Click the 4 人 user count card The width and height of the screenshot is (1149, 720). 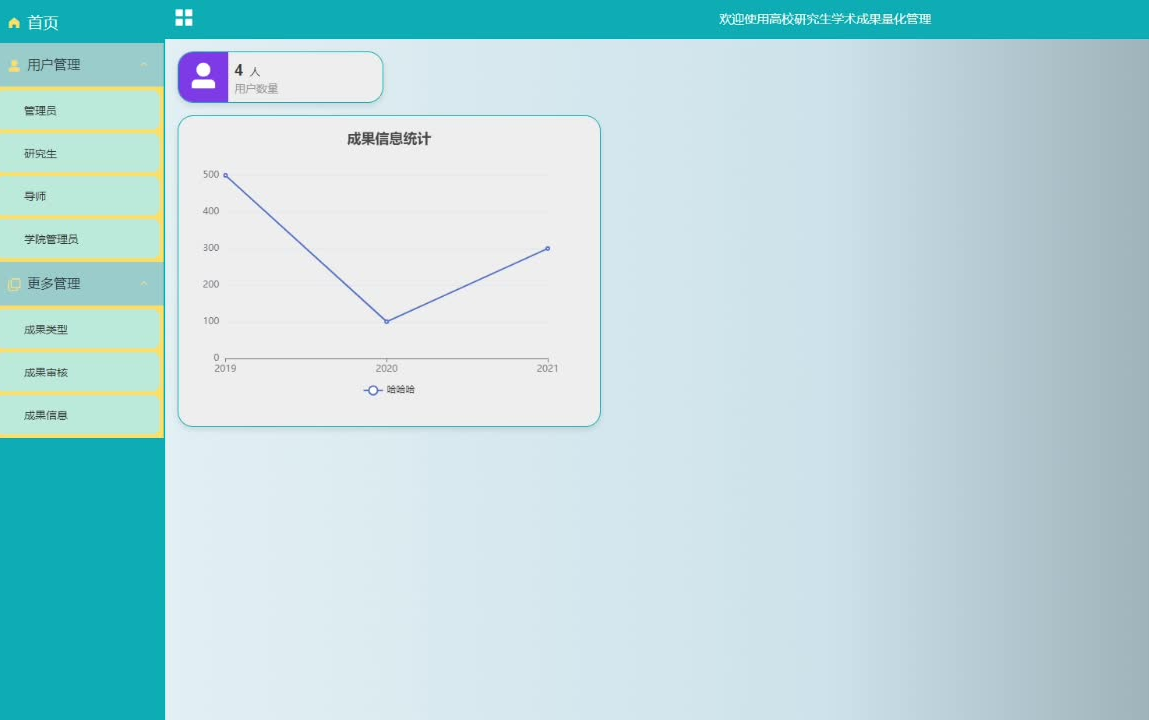280,77
